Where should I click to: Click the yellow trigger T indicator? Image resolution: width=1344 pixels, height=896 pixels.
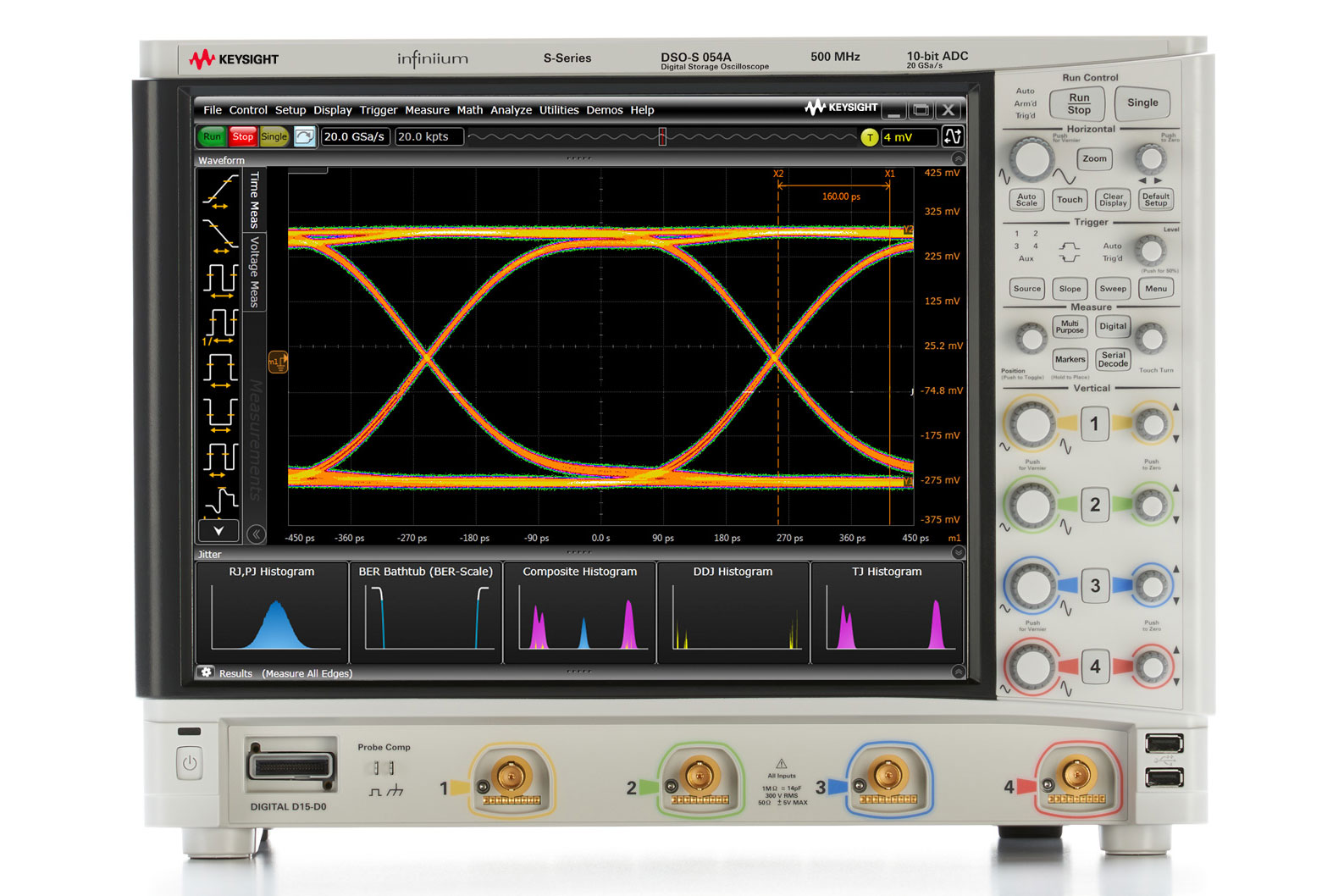869,137
